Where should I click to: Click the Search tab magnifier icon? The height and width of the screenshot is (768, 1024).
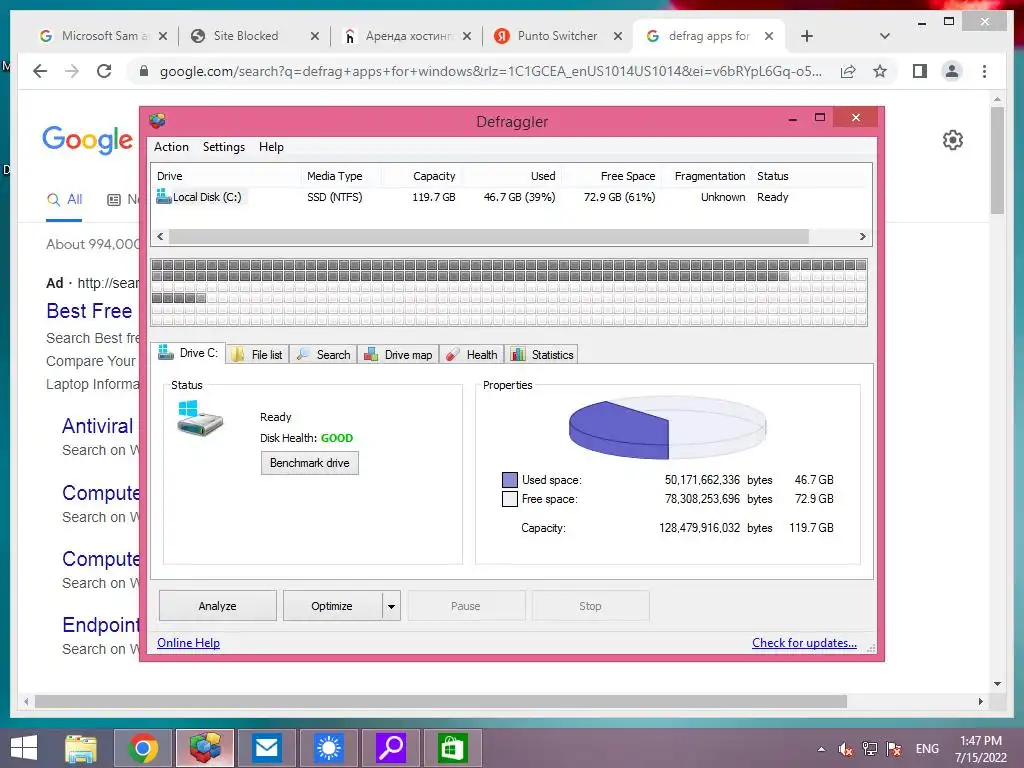pyautogui.click(x=302, y=354)
